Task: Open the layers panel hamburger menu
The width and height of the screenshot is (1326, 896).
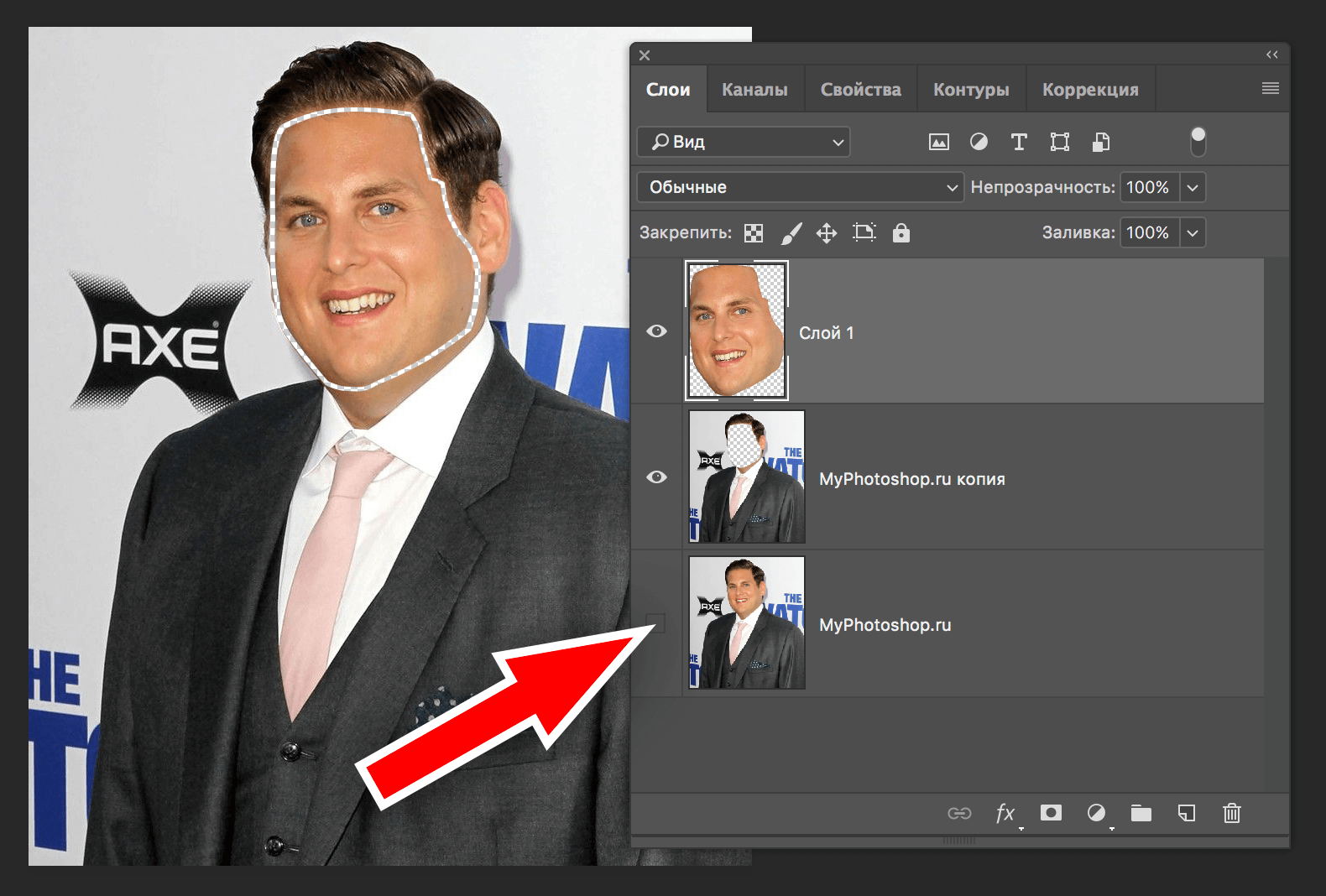Action: (1270, 89)
